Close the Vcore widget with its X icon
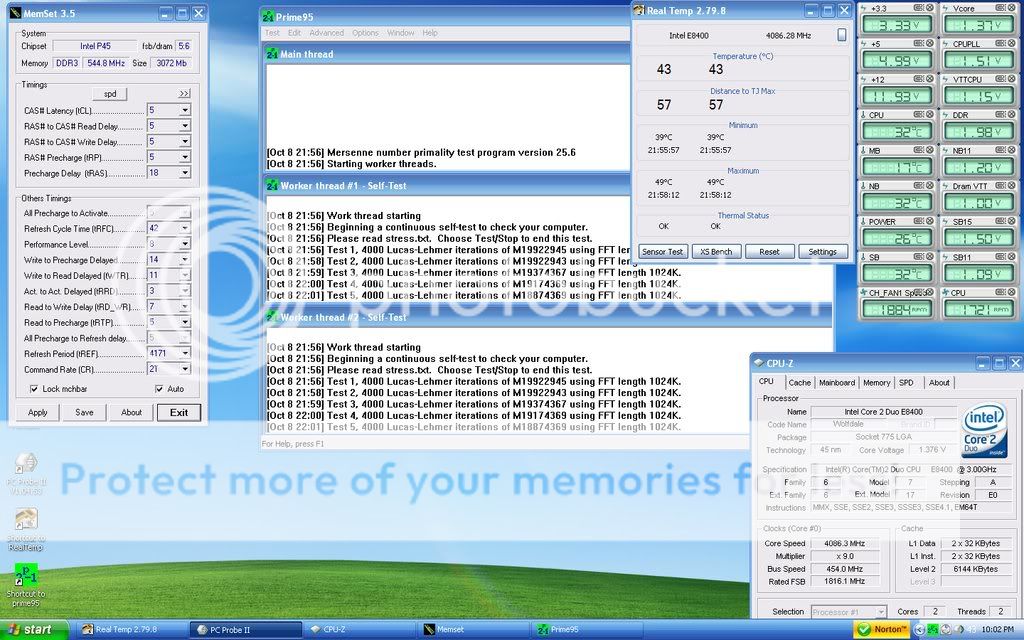 (1011, 8)
